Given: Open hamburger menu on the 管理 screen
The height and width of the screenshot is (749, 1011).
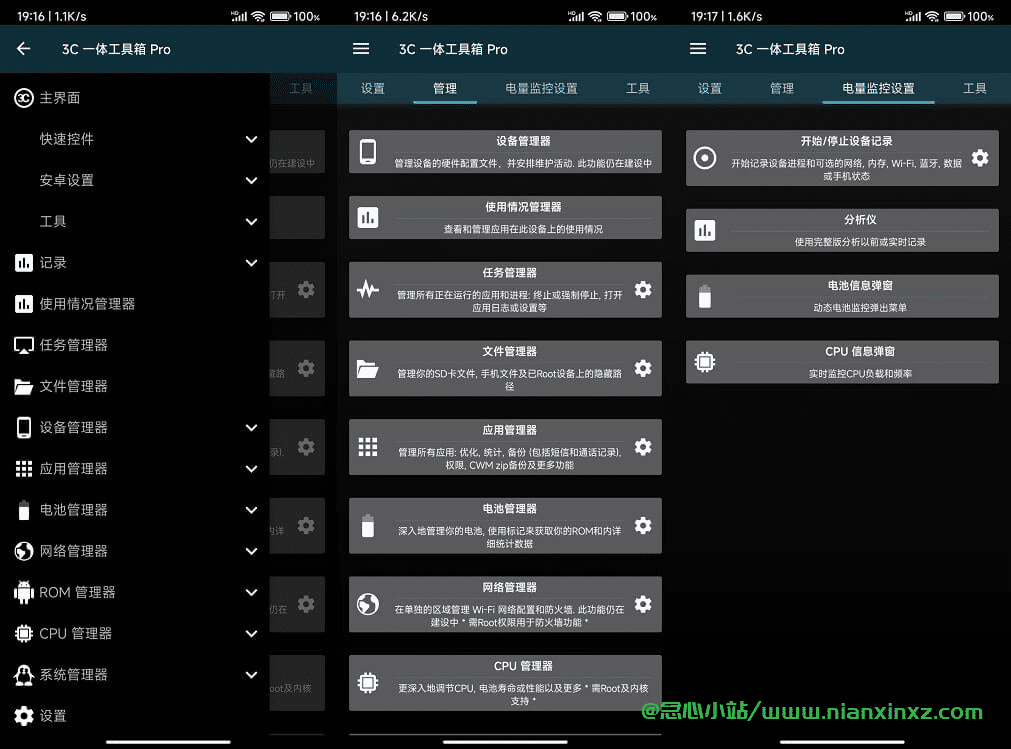Looking at the screenshot, I should [361, 49].
